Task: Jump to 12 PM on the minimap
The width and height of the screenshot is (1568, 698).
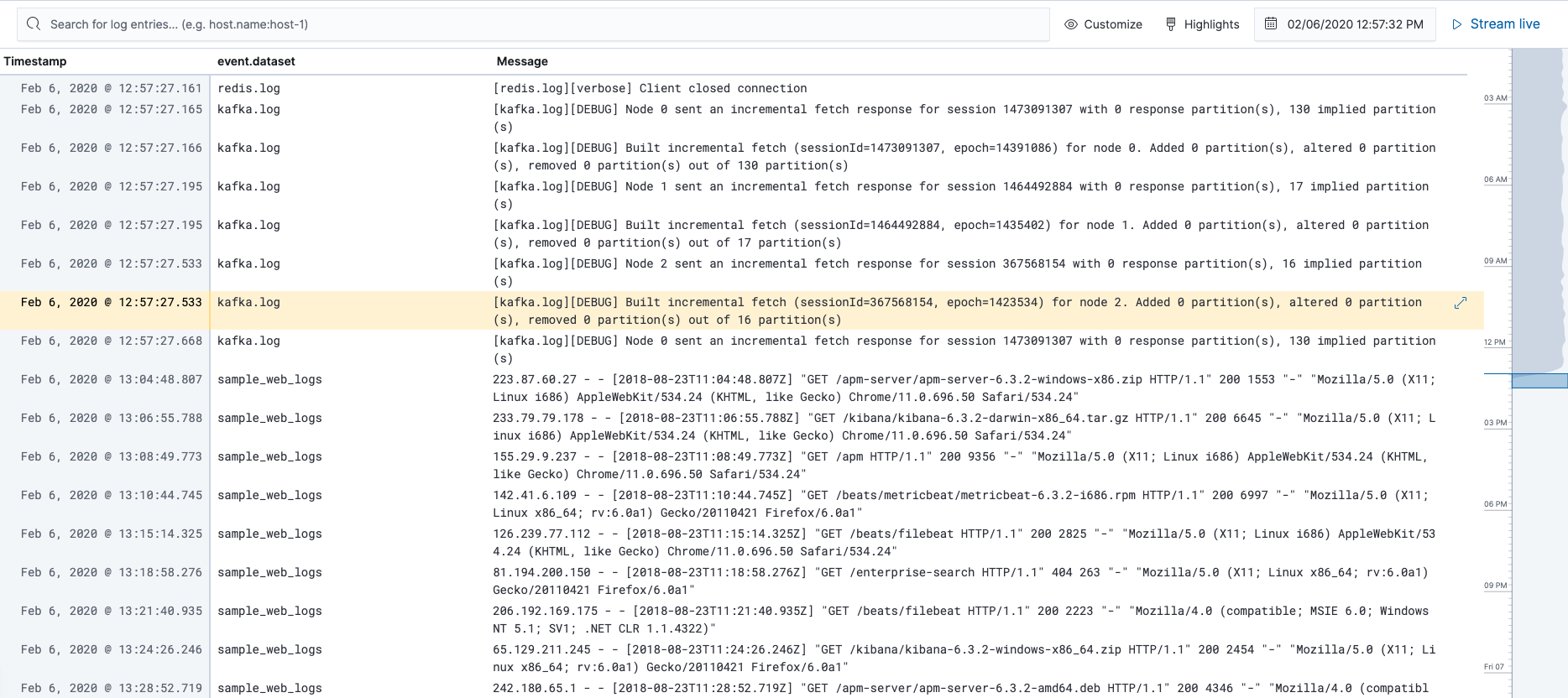Action: pyautogui.click(x=1495, y=342)
